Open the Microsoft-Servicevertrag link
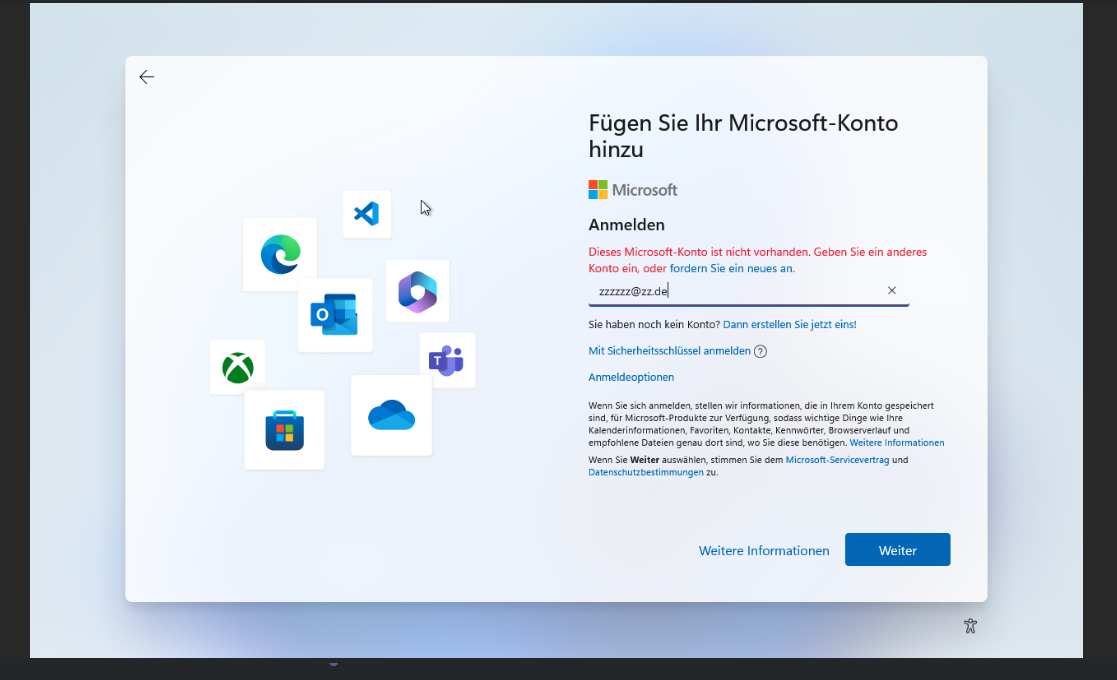Image resolution: width=1117 pixels, height=680 pixels. point(837,460)
